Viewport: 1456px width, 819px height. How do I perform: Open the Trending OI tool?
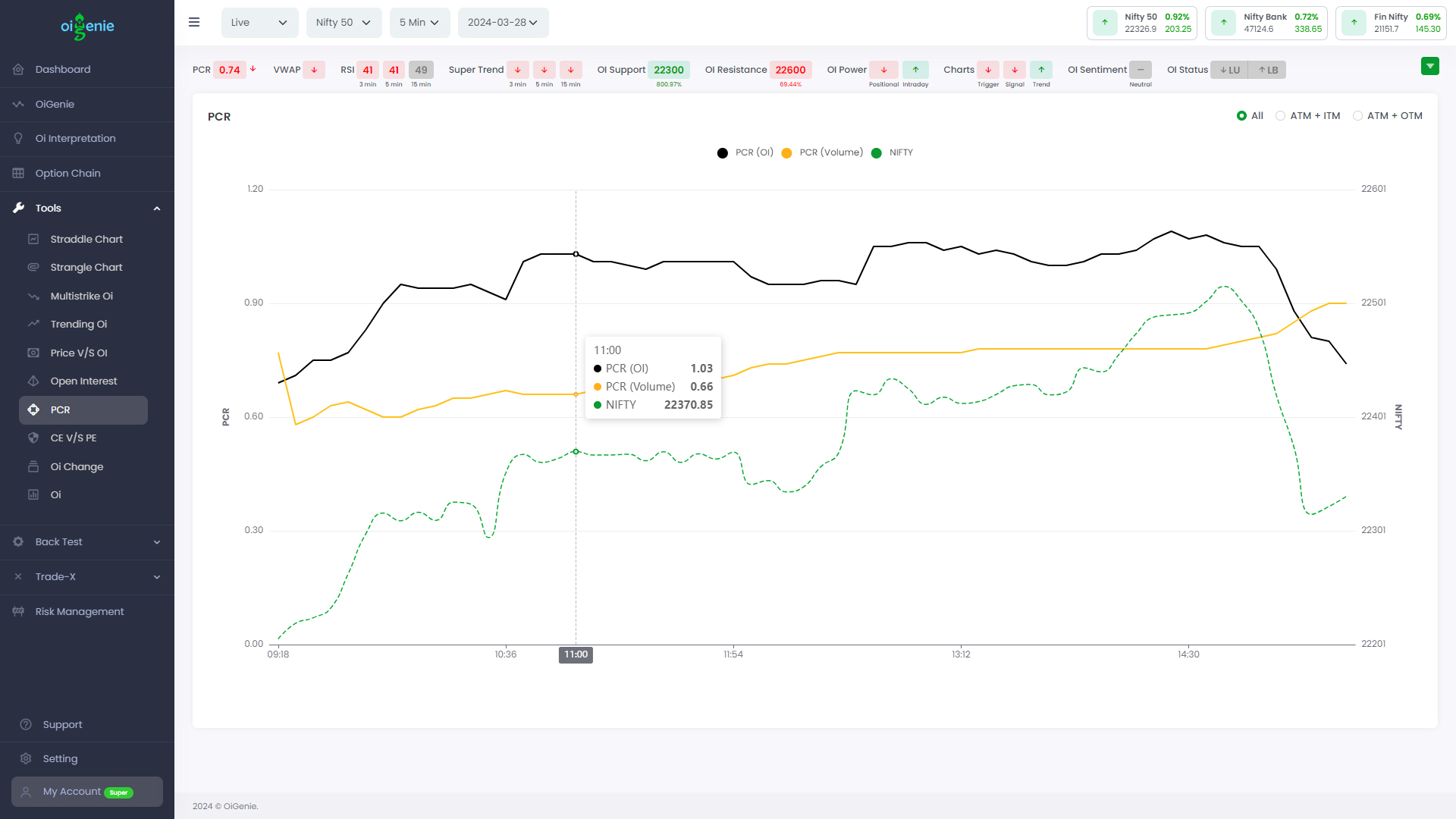click(78, 324)
